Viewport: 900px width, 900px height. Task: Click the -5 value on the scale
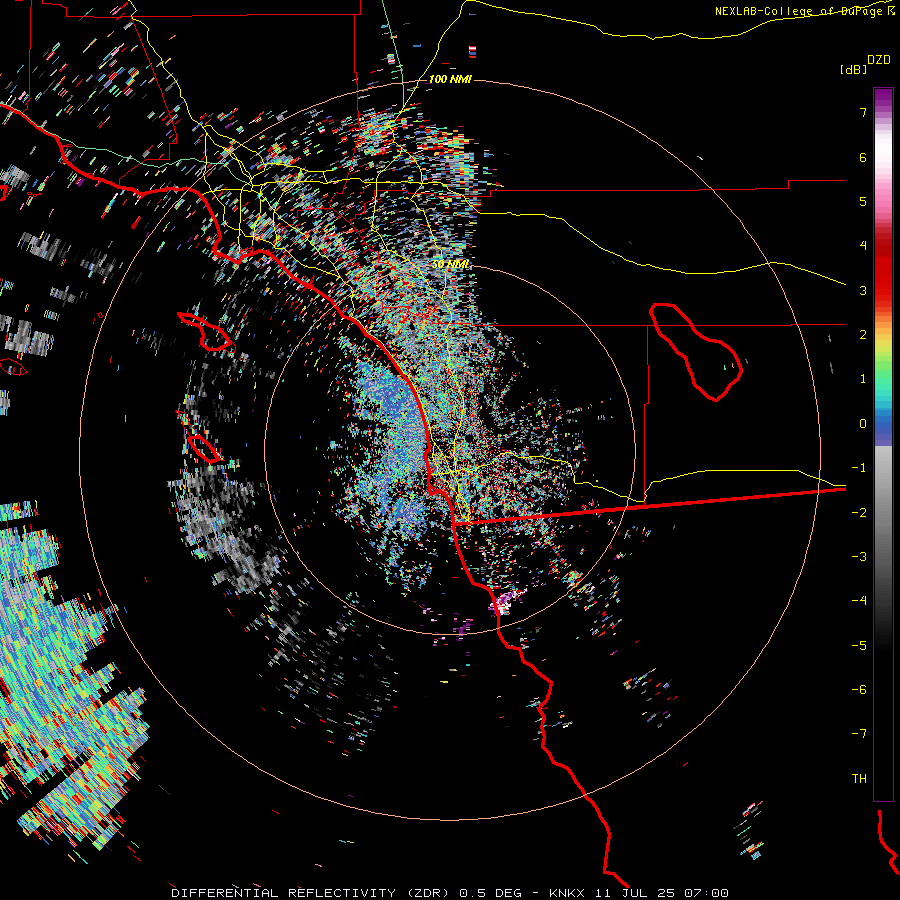pyautogui.click(x=859, y=646)
